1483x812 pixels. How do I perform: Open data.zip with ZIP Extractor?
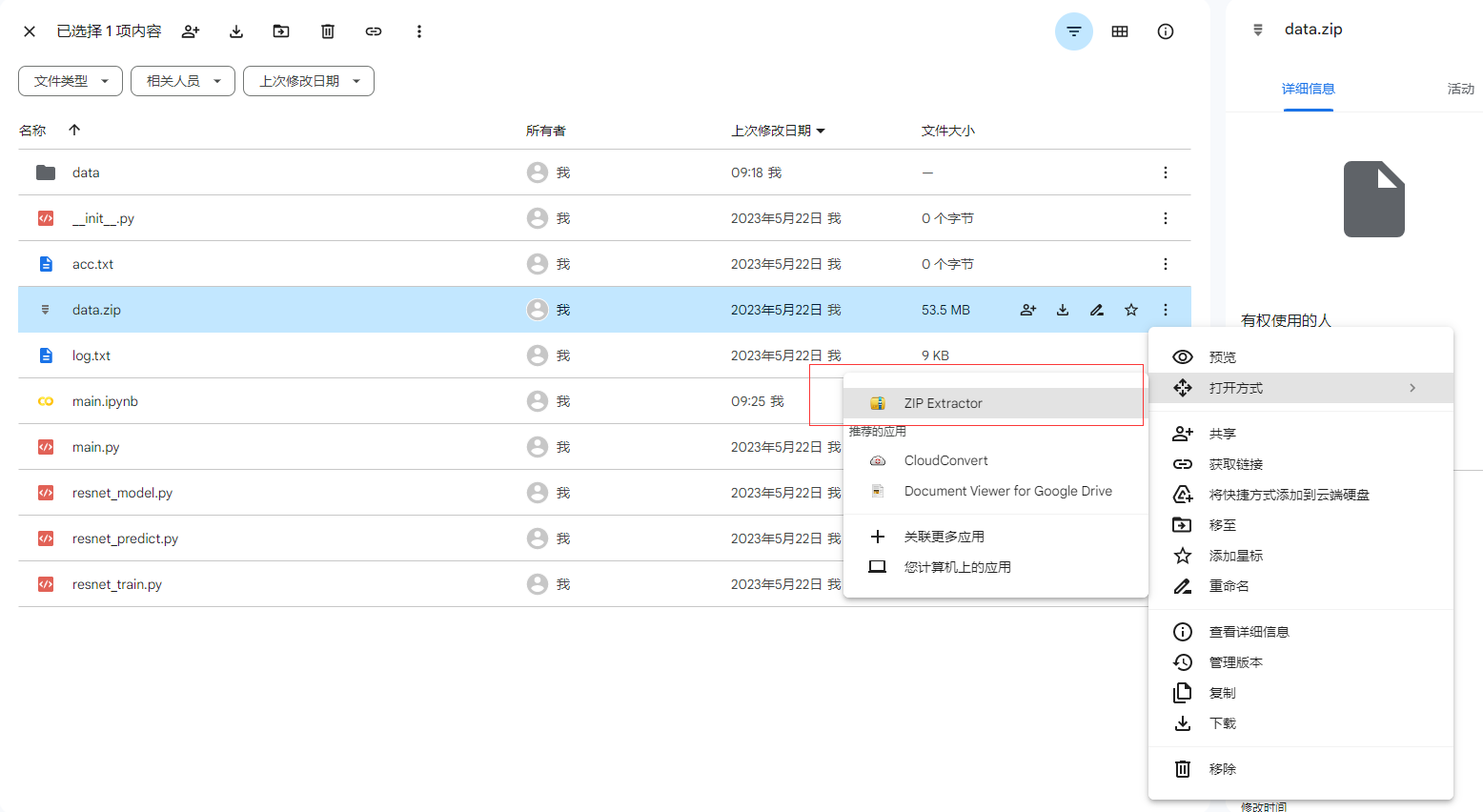pos(995,403)
